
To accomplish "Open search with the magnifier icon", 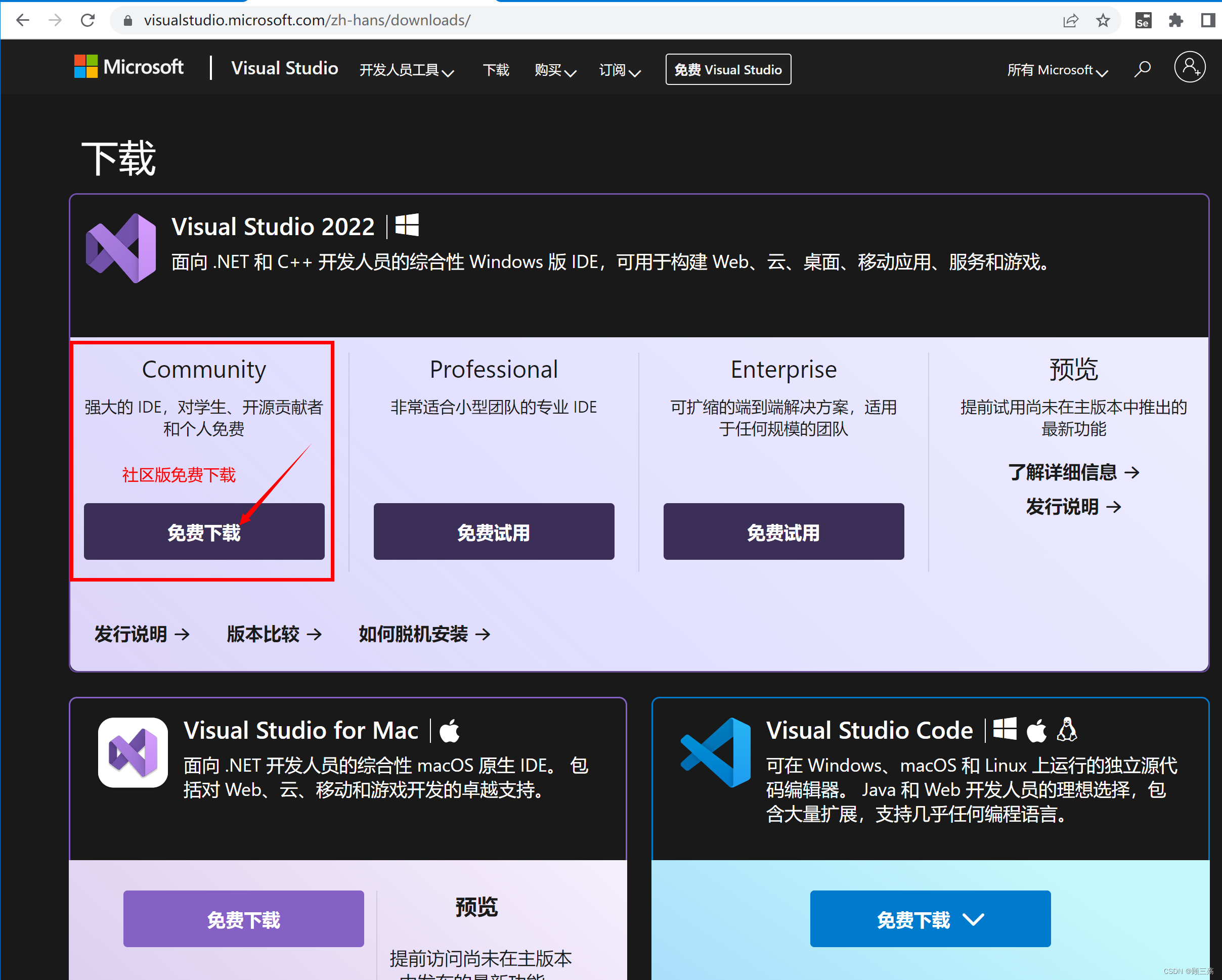I will point(1142,69).
